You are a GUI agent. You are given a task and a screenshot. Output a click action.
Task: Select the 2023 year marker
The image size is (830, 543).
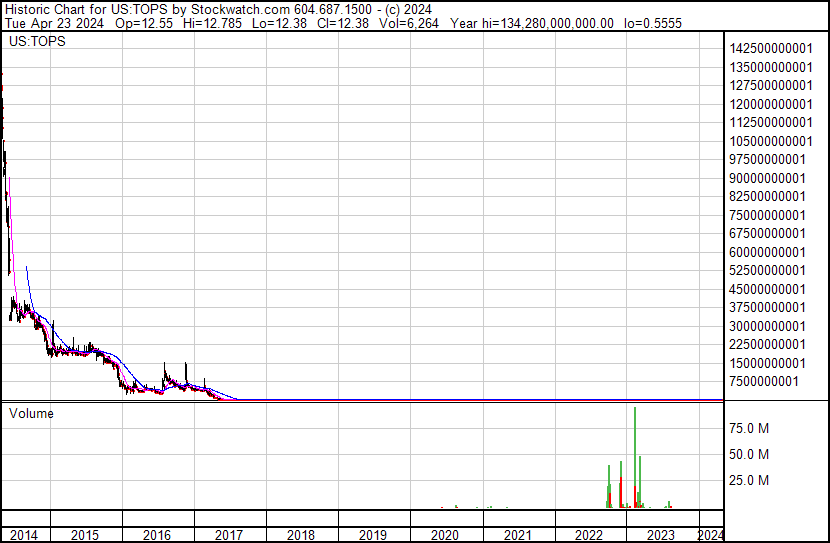[661, 535]
